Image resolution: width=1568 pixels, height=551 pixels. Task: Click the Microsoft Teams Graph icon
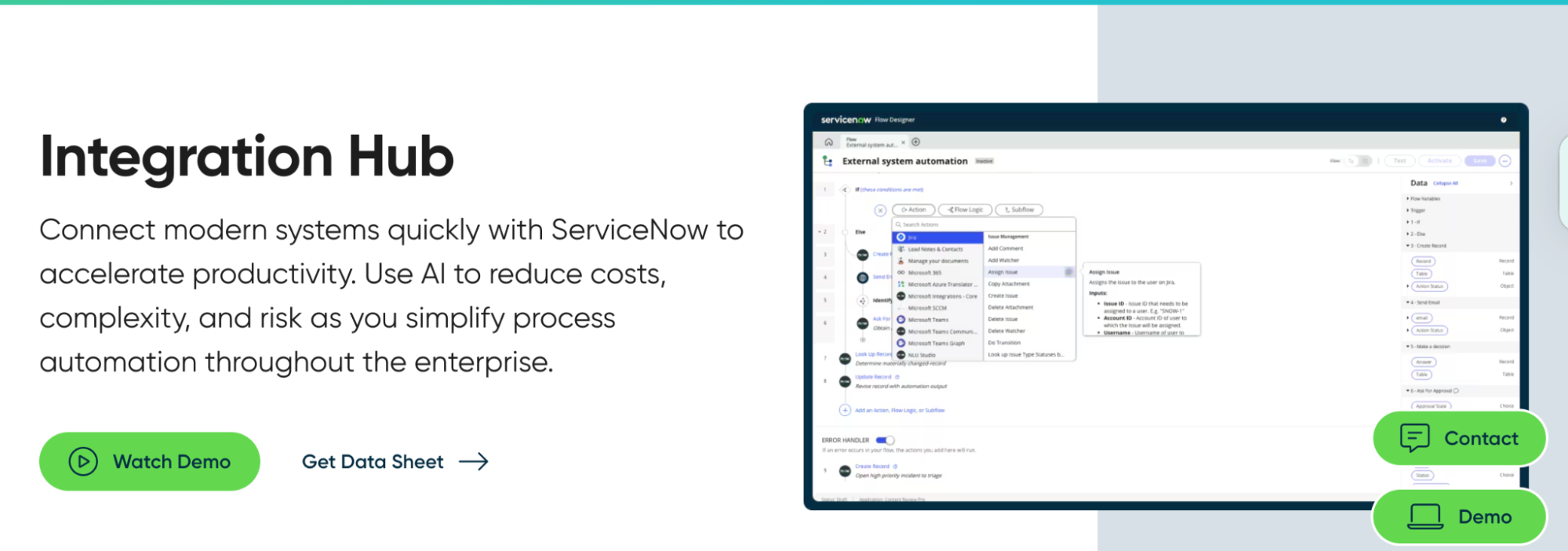(901, 343)
